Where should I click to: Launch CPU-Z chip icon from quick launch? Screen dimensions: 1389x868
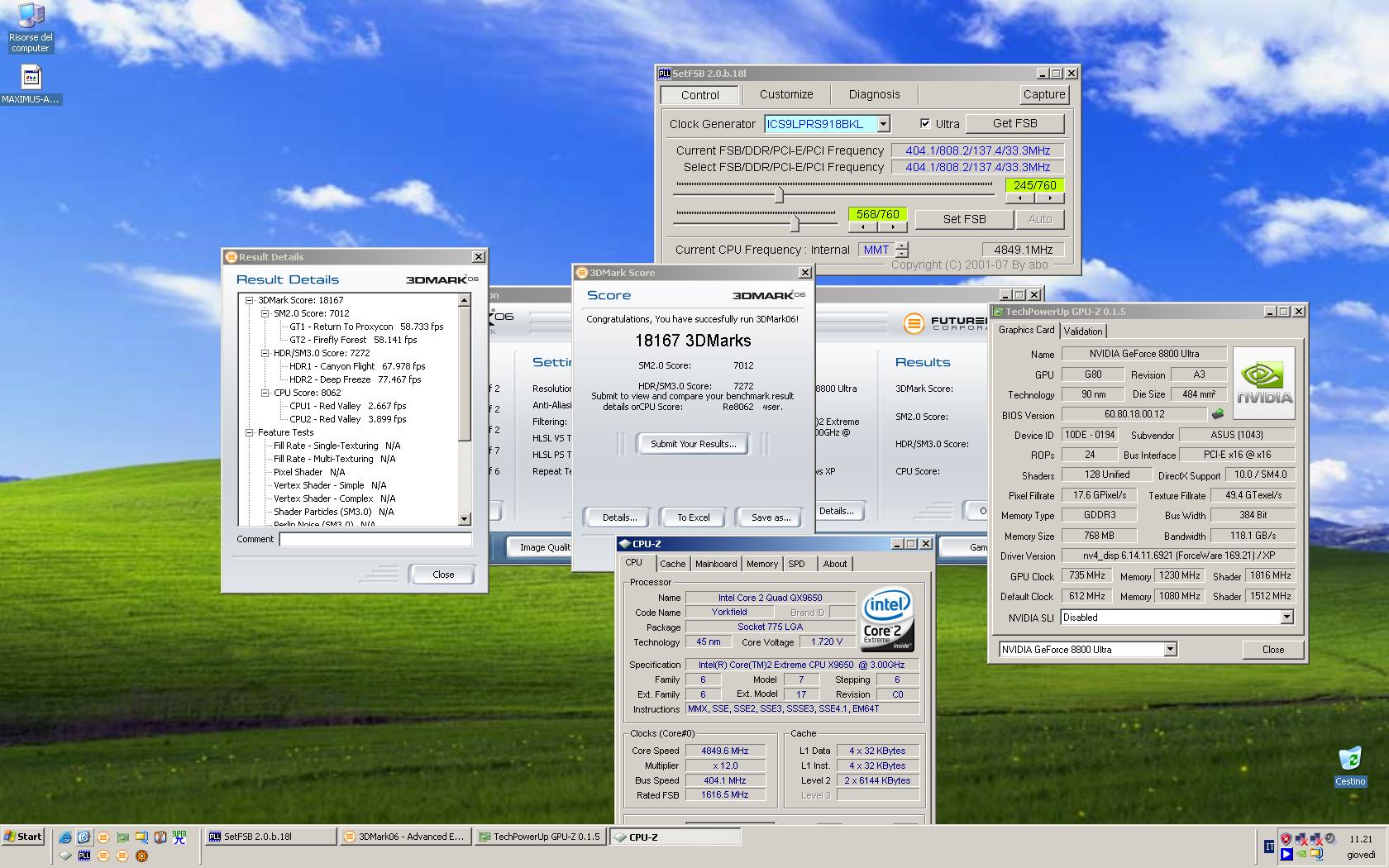65,856
